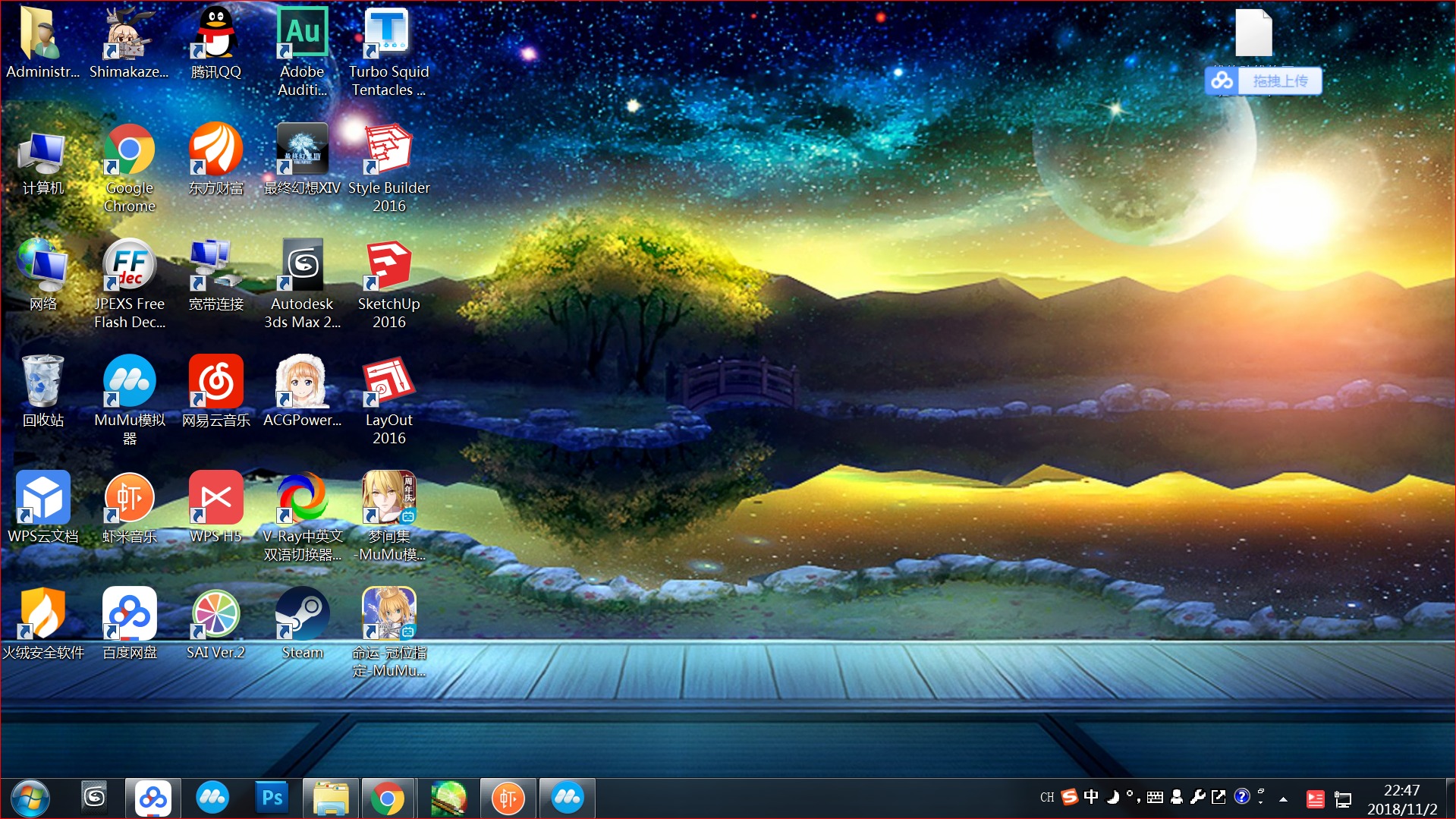This screenshot has width=1456, height=819.
Task: Click the red WPS tray icon
Action: click(x=1316, y=799)
